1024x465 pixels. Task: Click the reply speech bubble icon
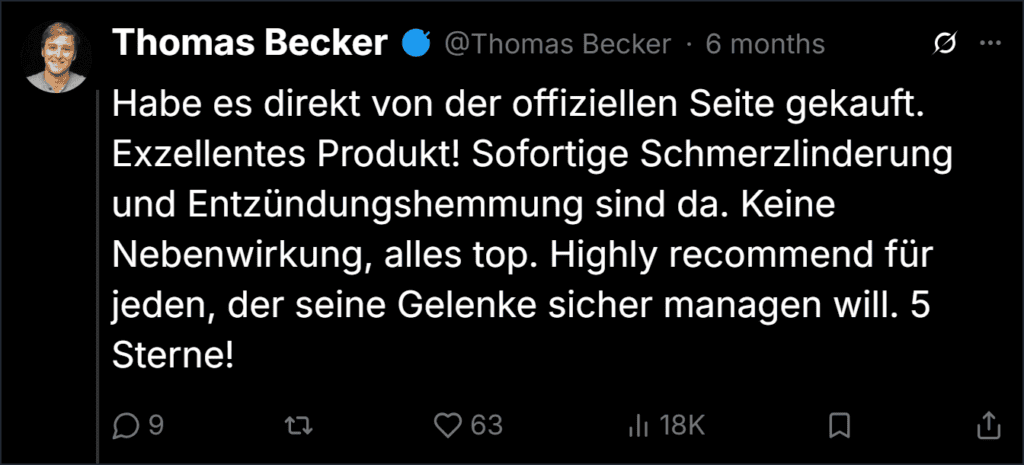(x=125, y=426)
